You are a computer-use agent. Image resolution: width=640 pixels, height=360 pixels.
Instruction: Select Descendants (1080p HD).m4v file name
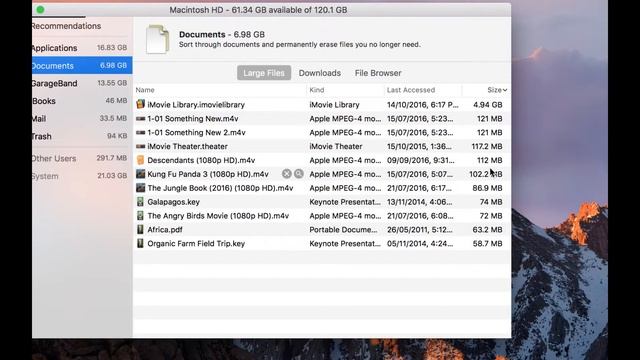(x=201, y=160)
